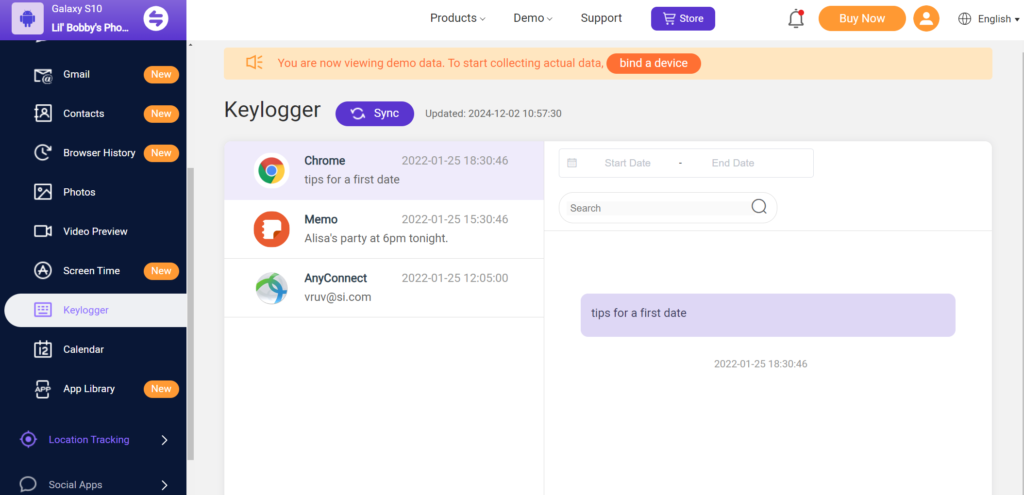
Task: Click the Video Preview camera icon
Action: [43, 231]
